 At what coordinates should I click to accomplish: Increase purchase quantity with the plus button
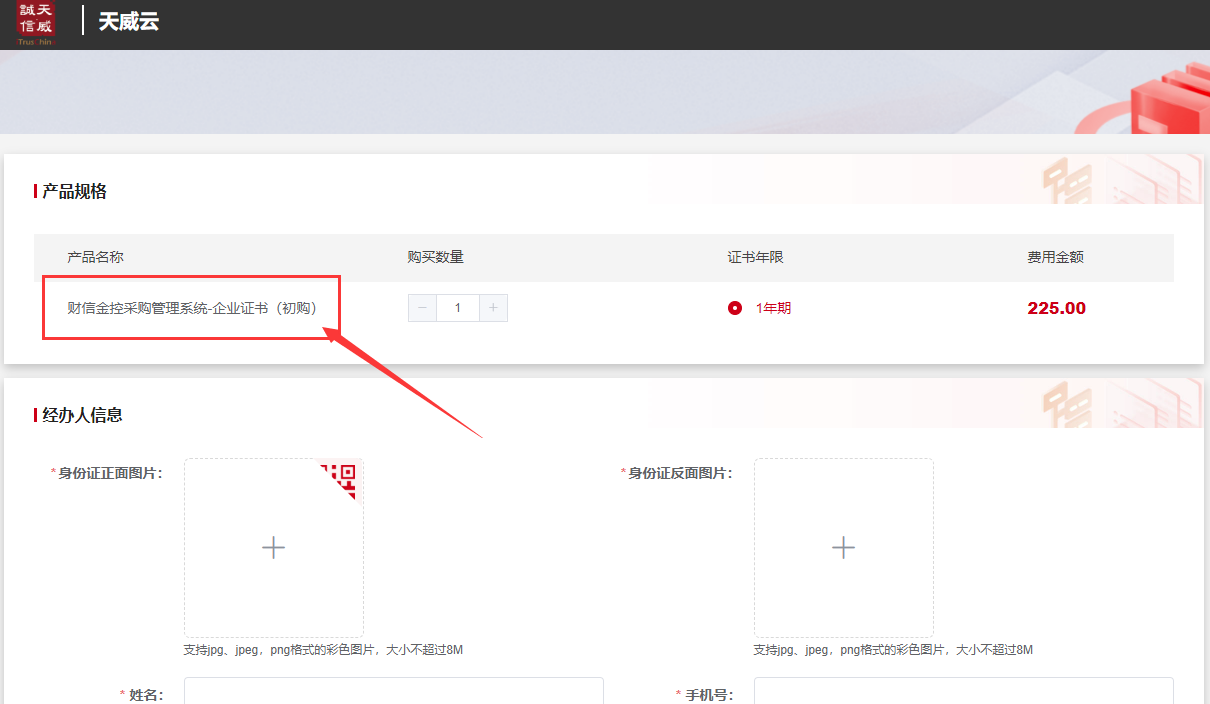click(x=493, y=308)
